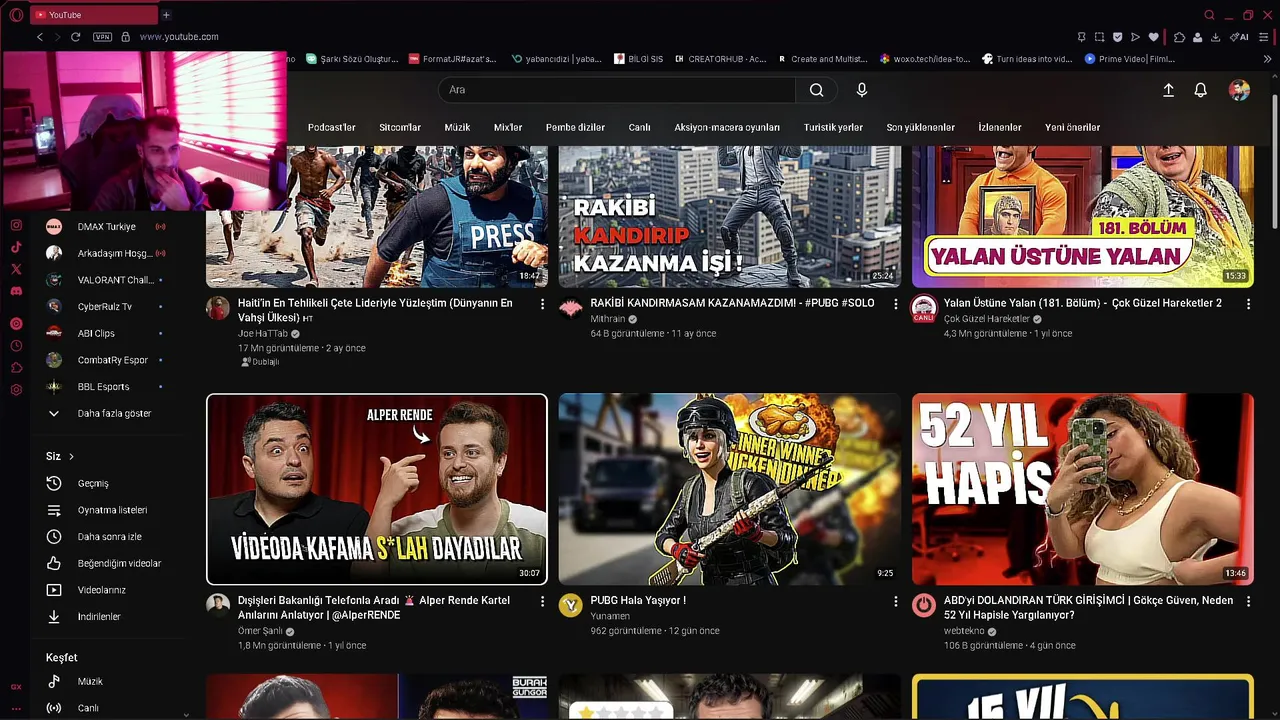Viewport: 1280px width, 720px height.
Task: Open options menu for RAKİBİ KANDIRMASAM video
Action: click(895, 304)
